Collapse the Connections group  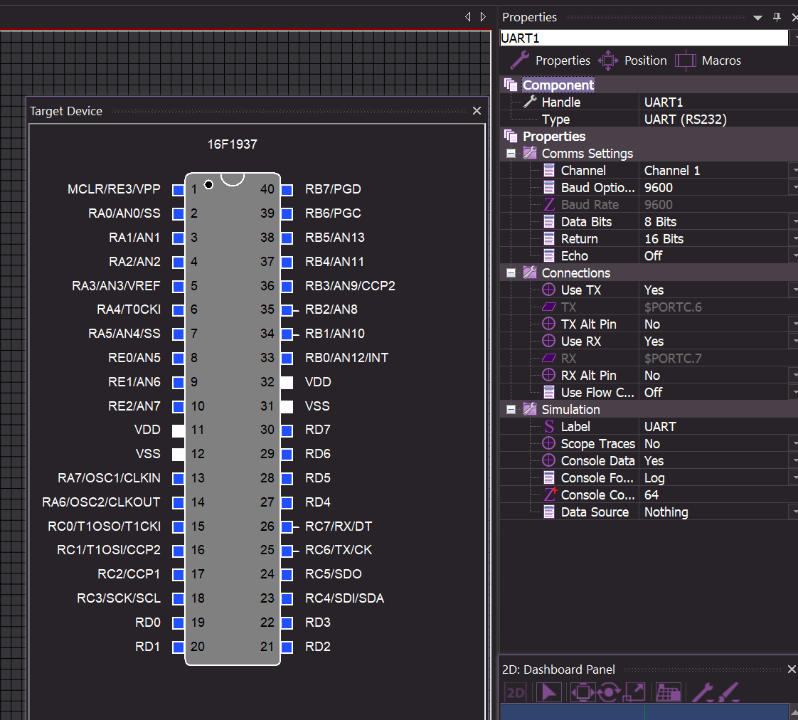(x=511, y=273)
